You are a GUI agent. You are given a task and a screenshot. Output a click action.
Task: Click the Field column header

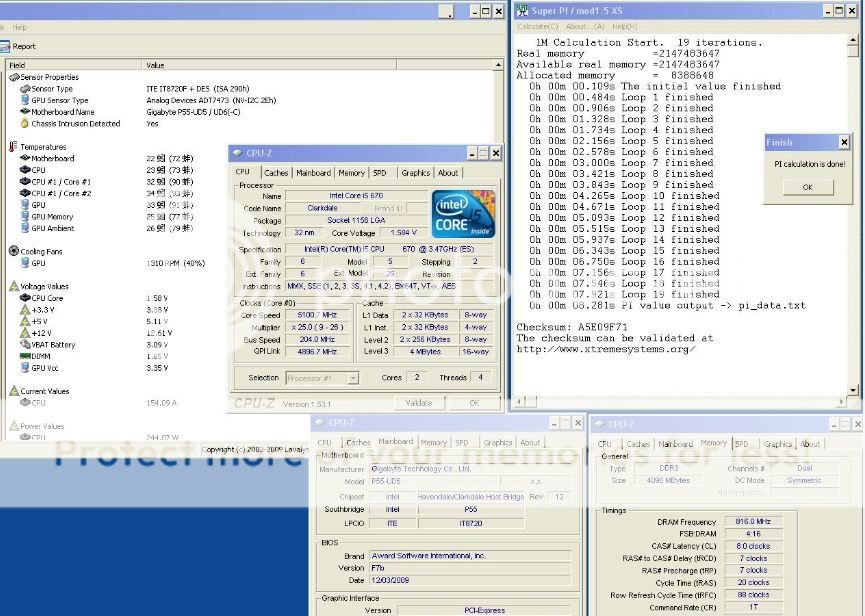[73, 65]
